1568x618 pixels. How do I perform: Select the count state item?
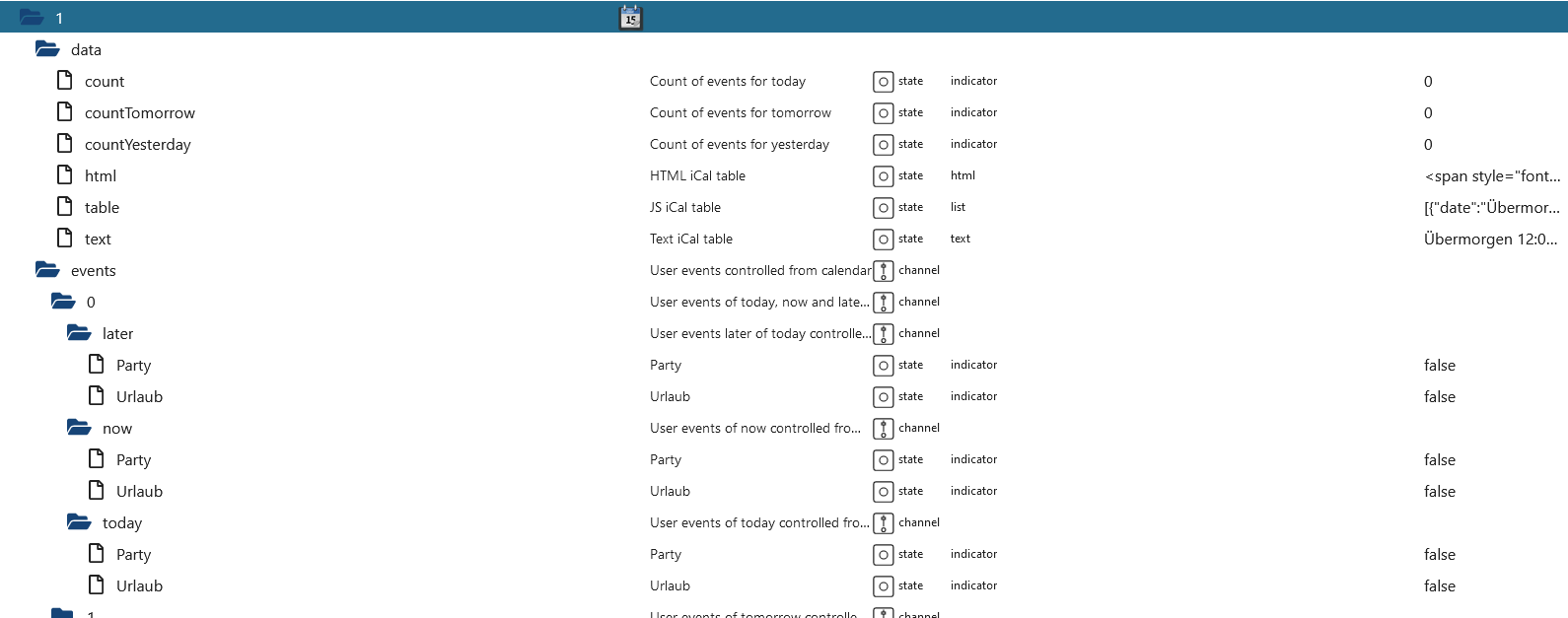[105, 82]
